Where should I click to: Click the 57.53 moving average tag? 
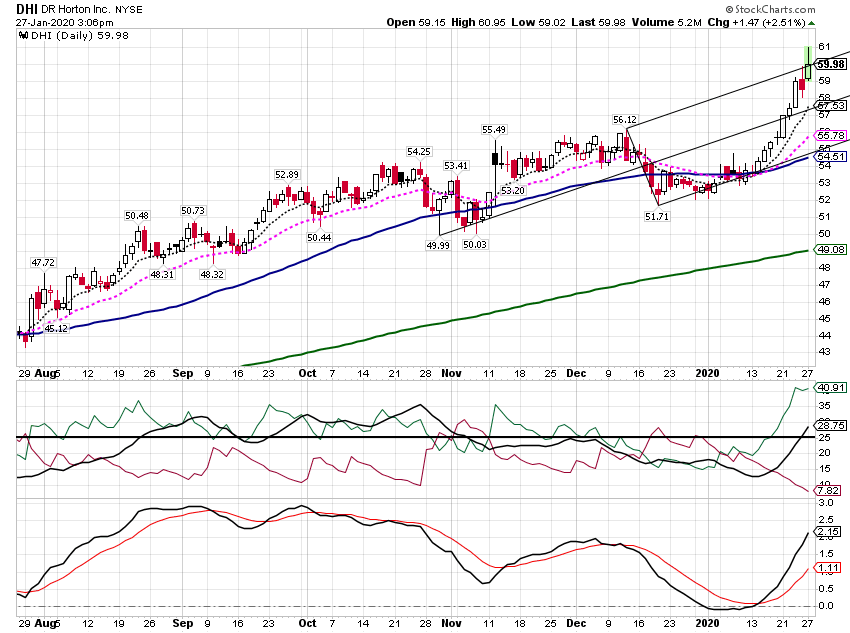coord(830,106)
